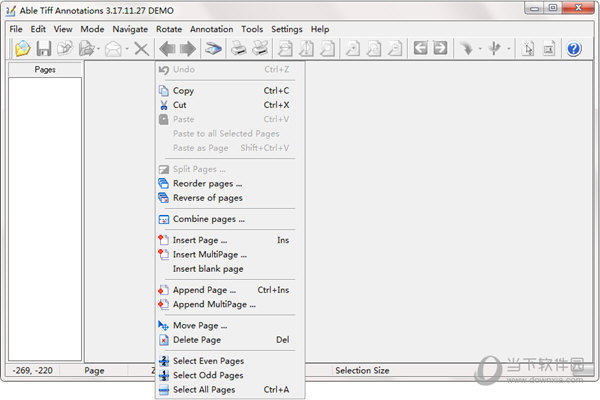
Task: Open the File menu
Action: pyautogui.click(x=16, y=29)
